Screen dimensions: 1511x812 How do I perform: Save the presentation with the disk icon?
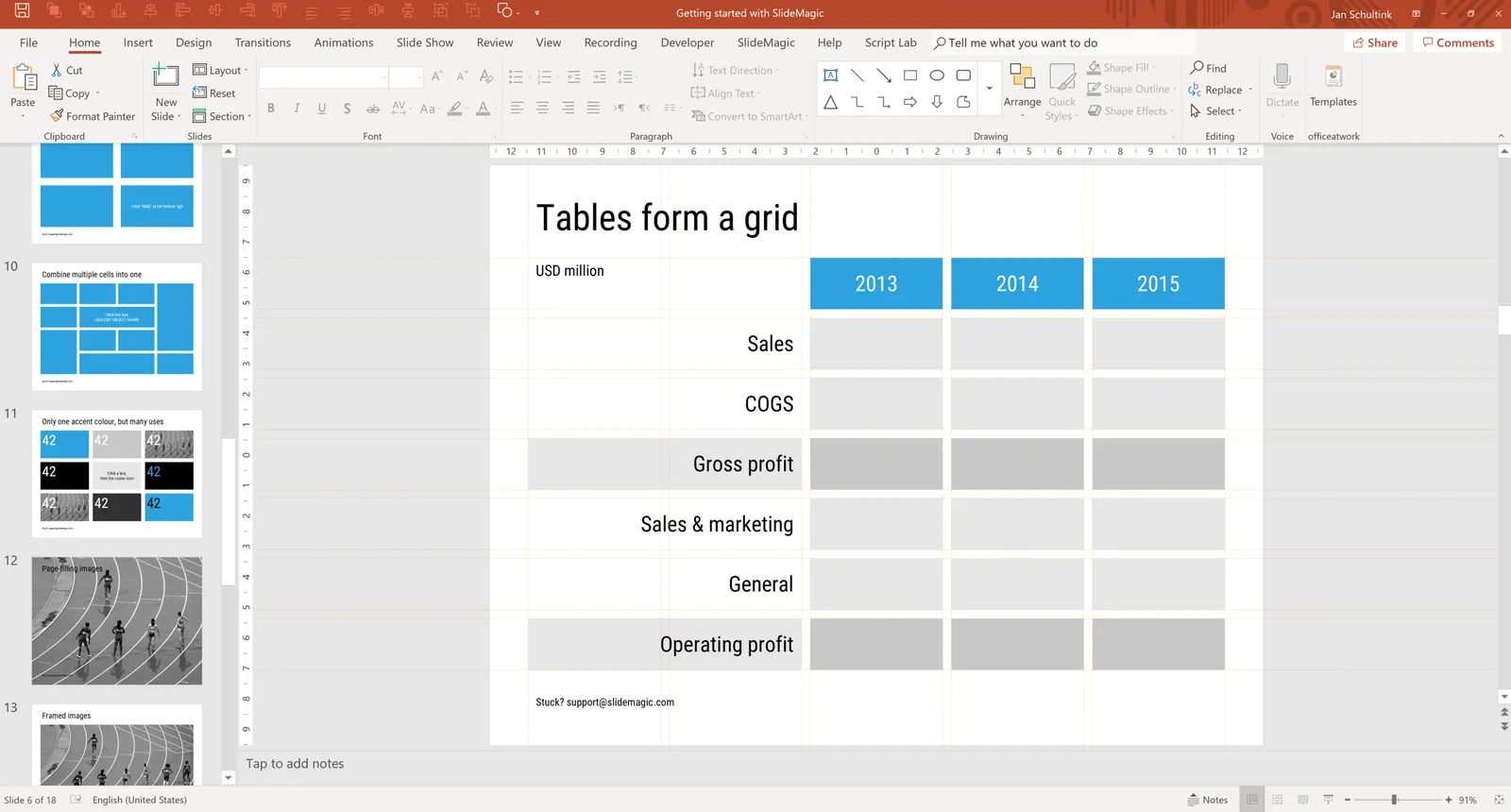[x=23, y=11]
